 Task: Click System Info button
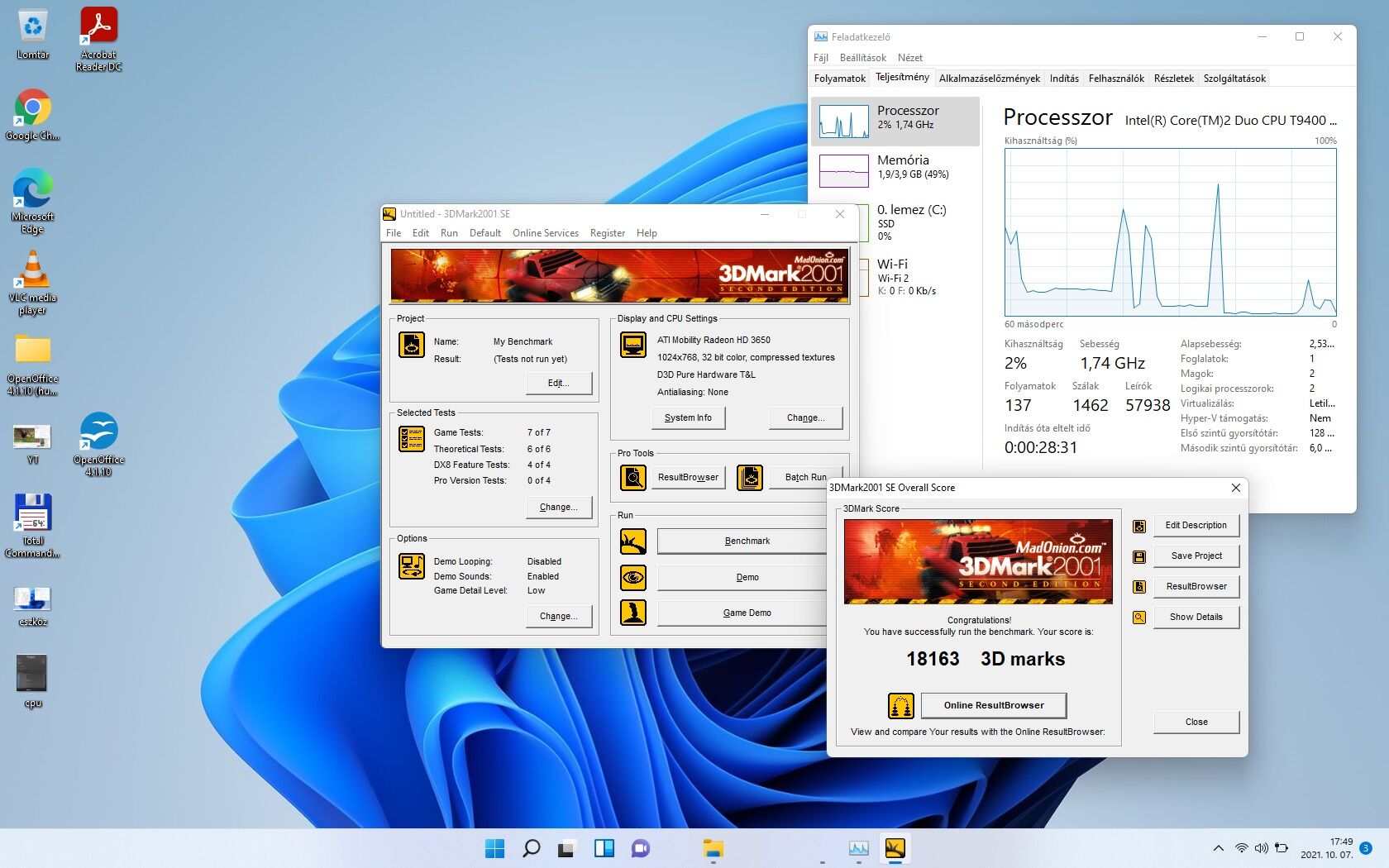pos(688,417)
